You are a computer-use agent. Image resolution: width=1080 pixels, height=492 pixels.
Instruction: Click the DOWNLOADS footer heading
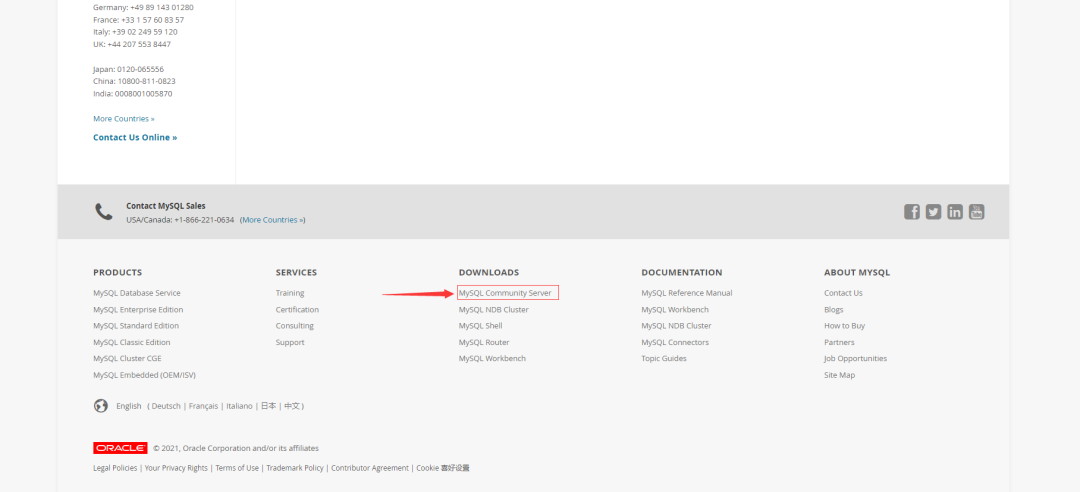(x=489, y=272)
